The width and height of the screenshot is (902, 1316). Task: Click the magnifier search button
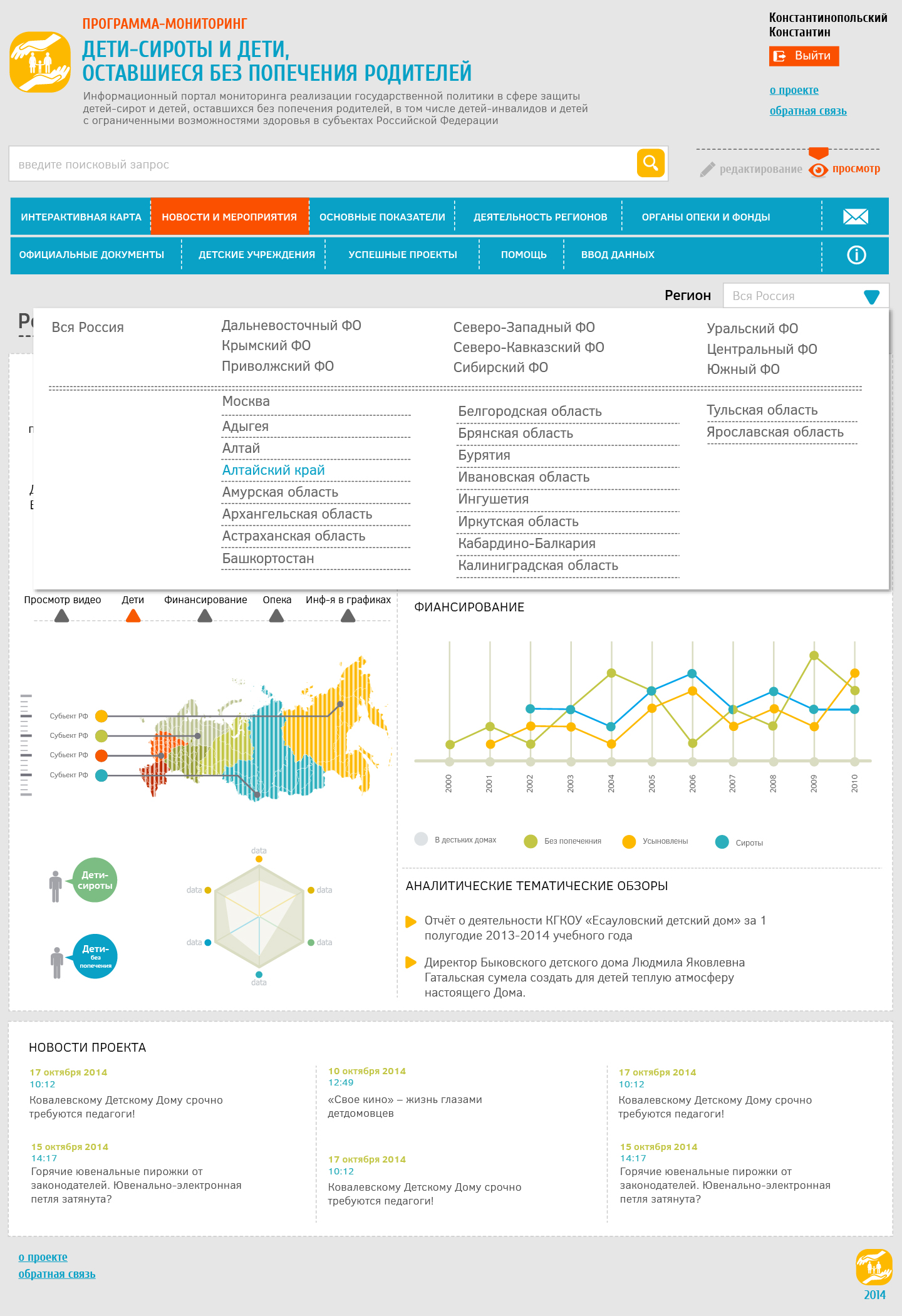click(x=651, y=163)
